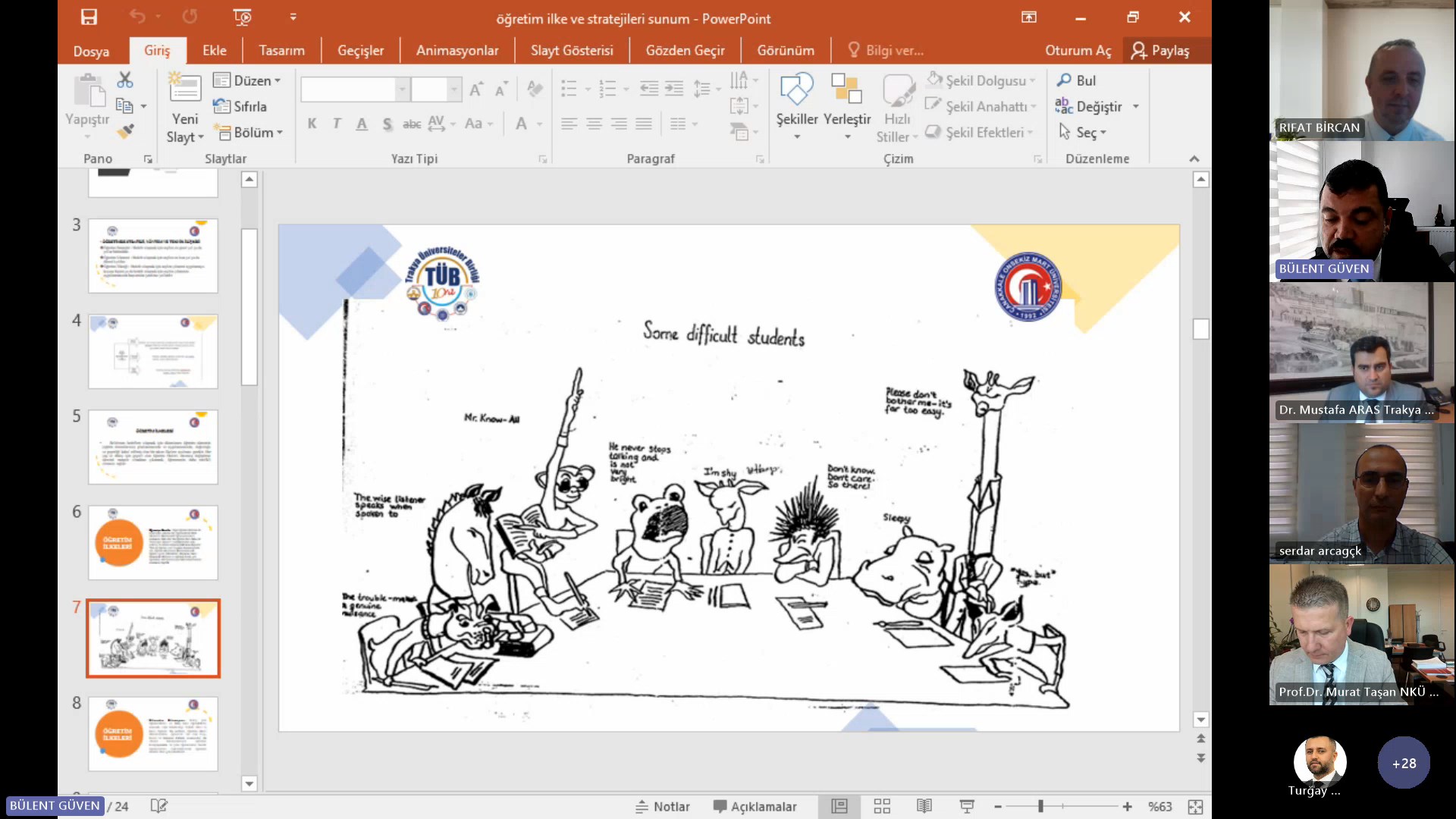The height and width of the screenshot is (819, 1456).
Task: Open the Bölüm section dropdown
Action: pos(249,132)
